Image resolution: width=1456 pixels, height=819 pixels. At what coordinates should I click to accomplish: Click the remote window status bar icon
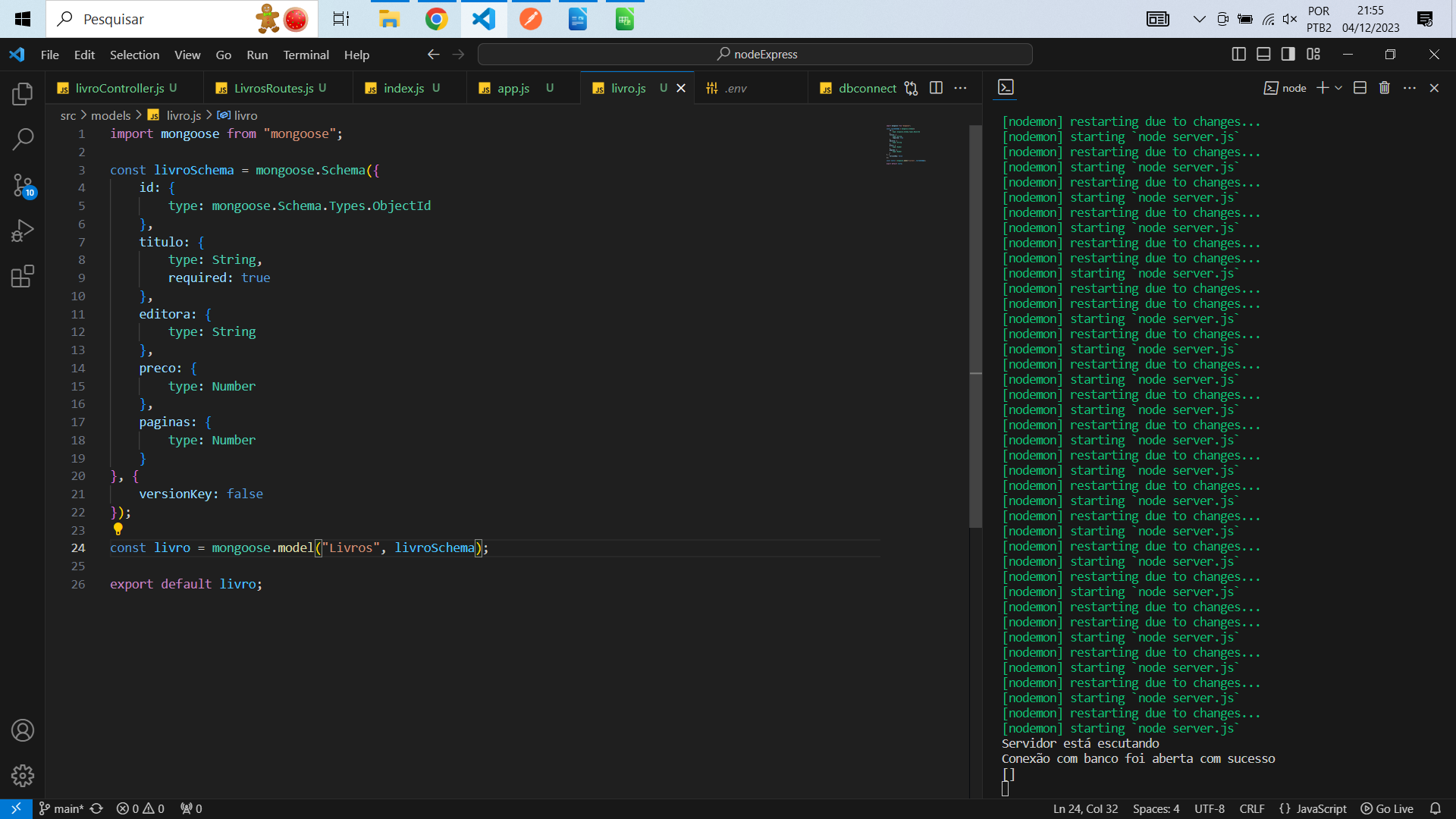[x=16, y=808]
